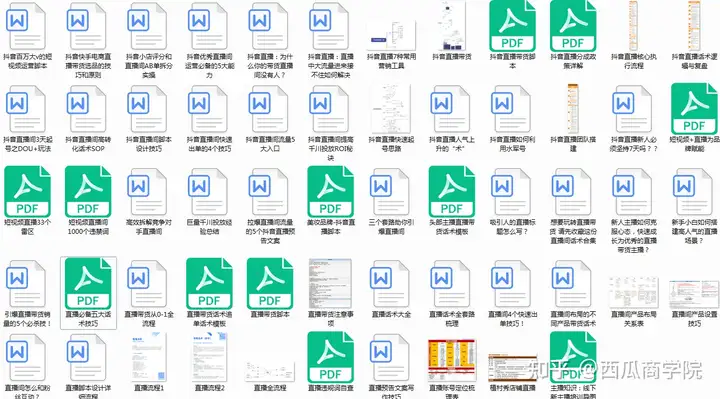Open the 头部主播直播带货话术模板 PDF file

point(451,191)
